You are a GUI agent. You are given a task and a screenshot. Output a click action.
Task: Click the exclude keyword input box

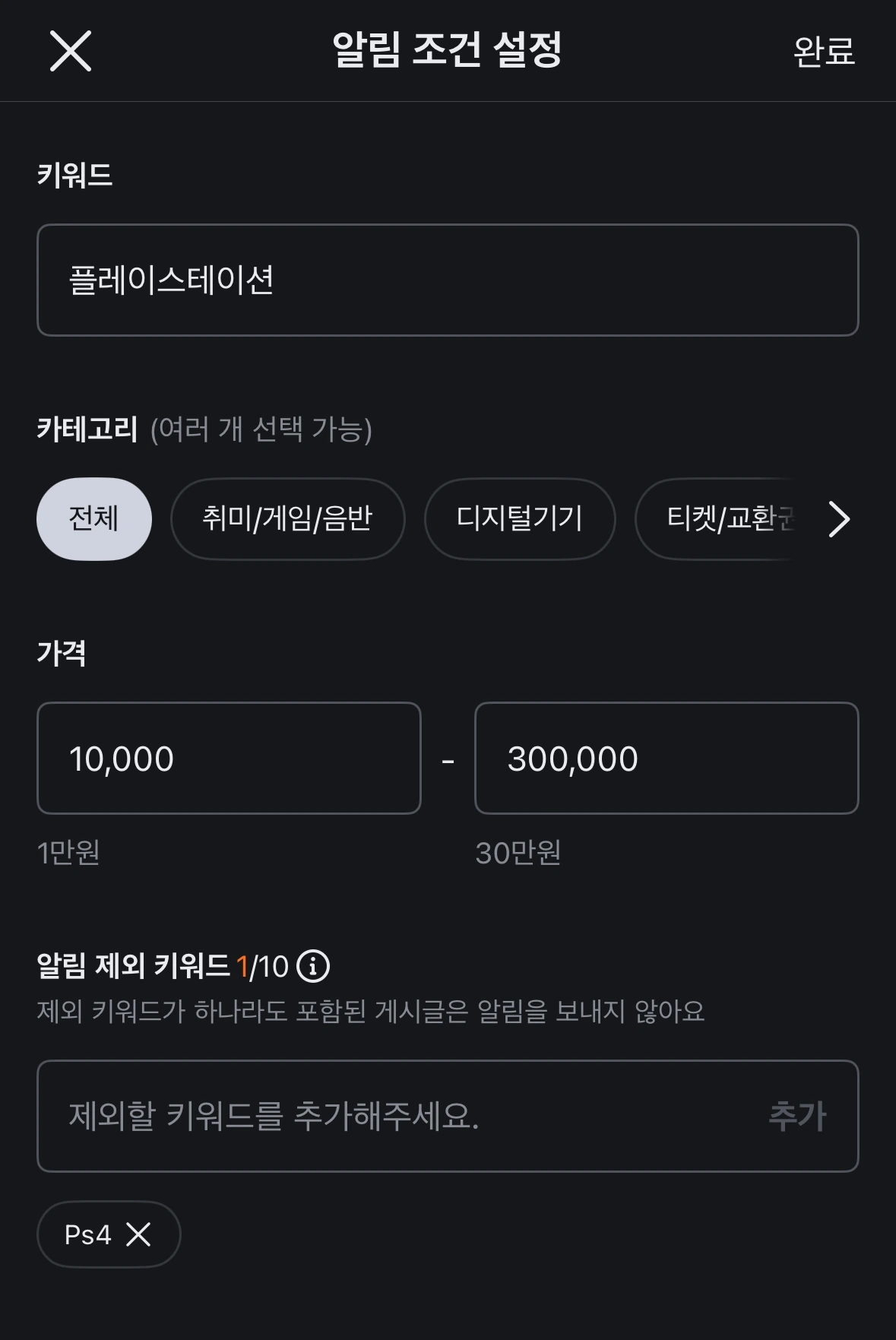(x=448, y=1116)
